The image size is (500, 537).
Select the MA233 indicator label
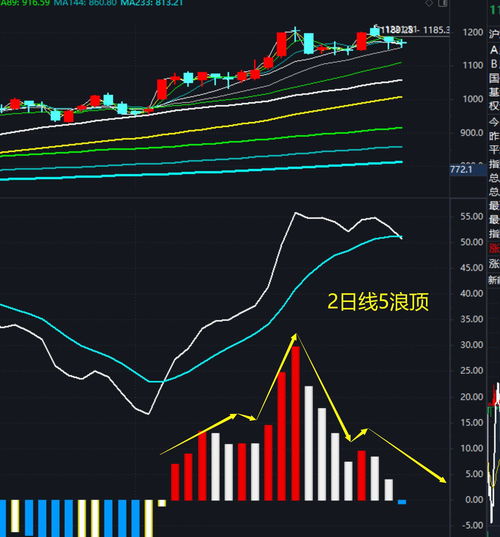click(x=152, y=3)
